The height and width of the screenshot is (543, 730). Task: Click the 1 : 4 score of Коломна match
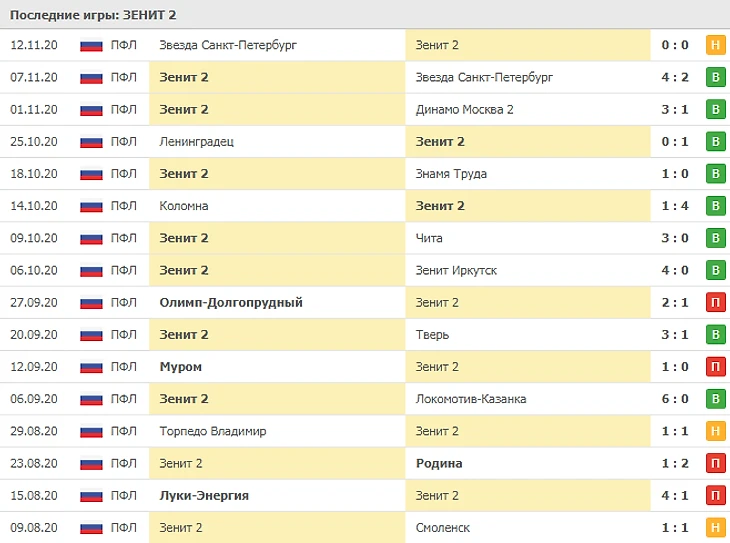point(675,206)
